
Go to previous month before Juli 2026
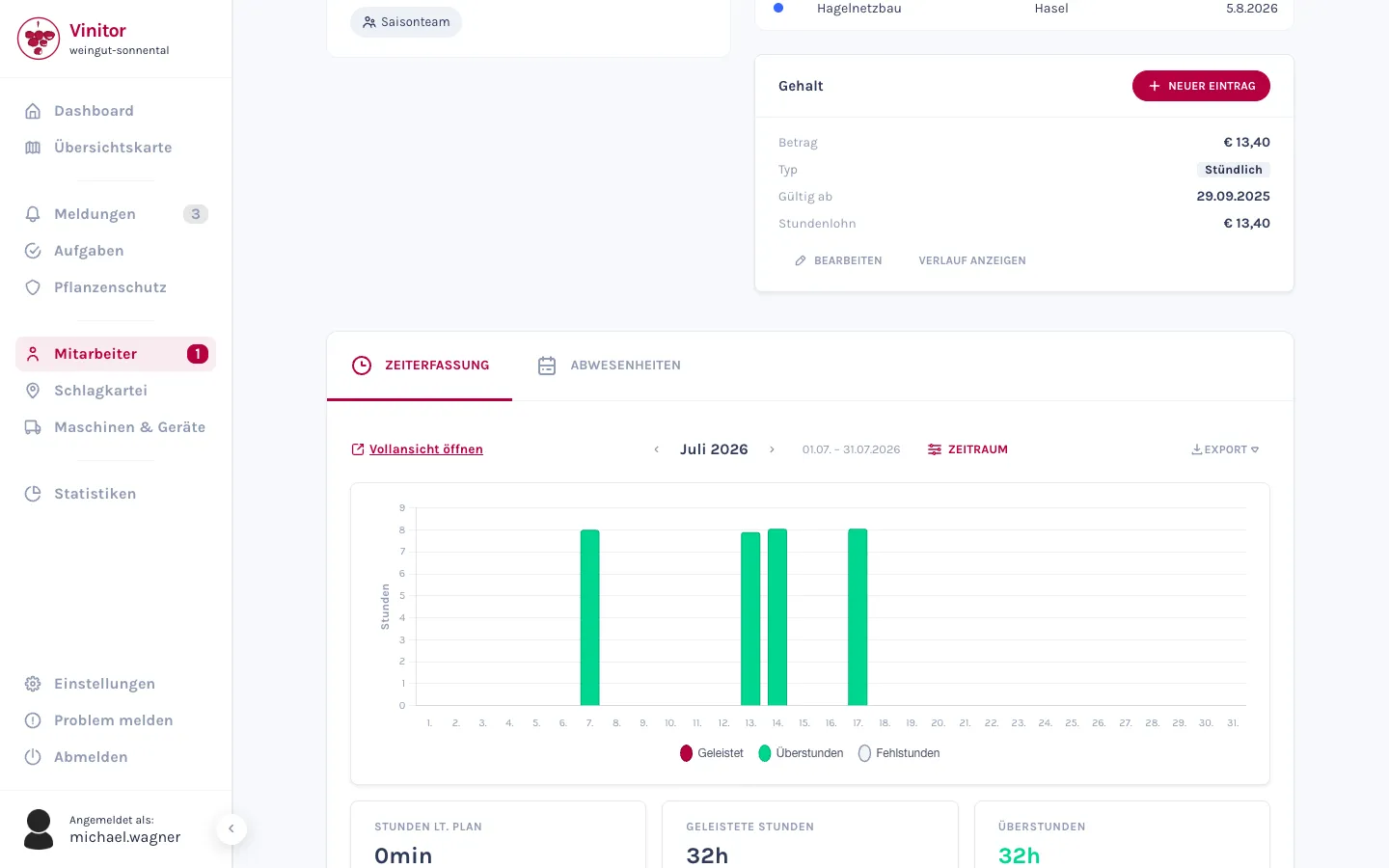pyautogui.click(x=657, y=449)
